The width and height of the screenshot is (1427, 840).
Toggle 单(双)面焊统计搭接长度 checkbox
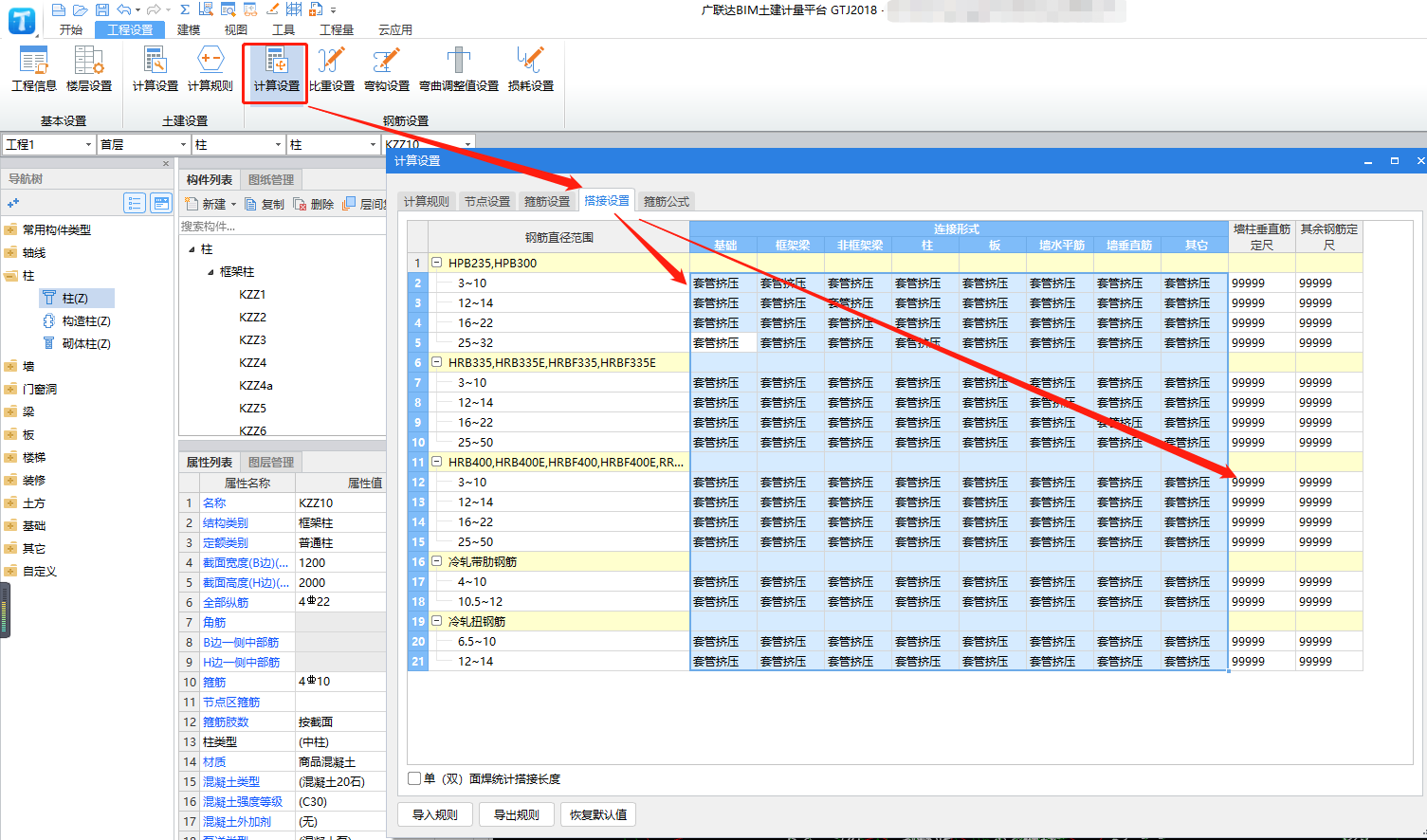click(414, 778)
